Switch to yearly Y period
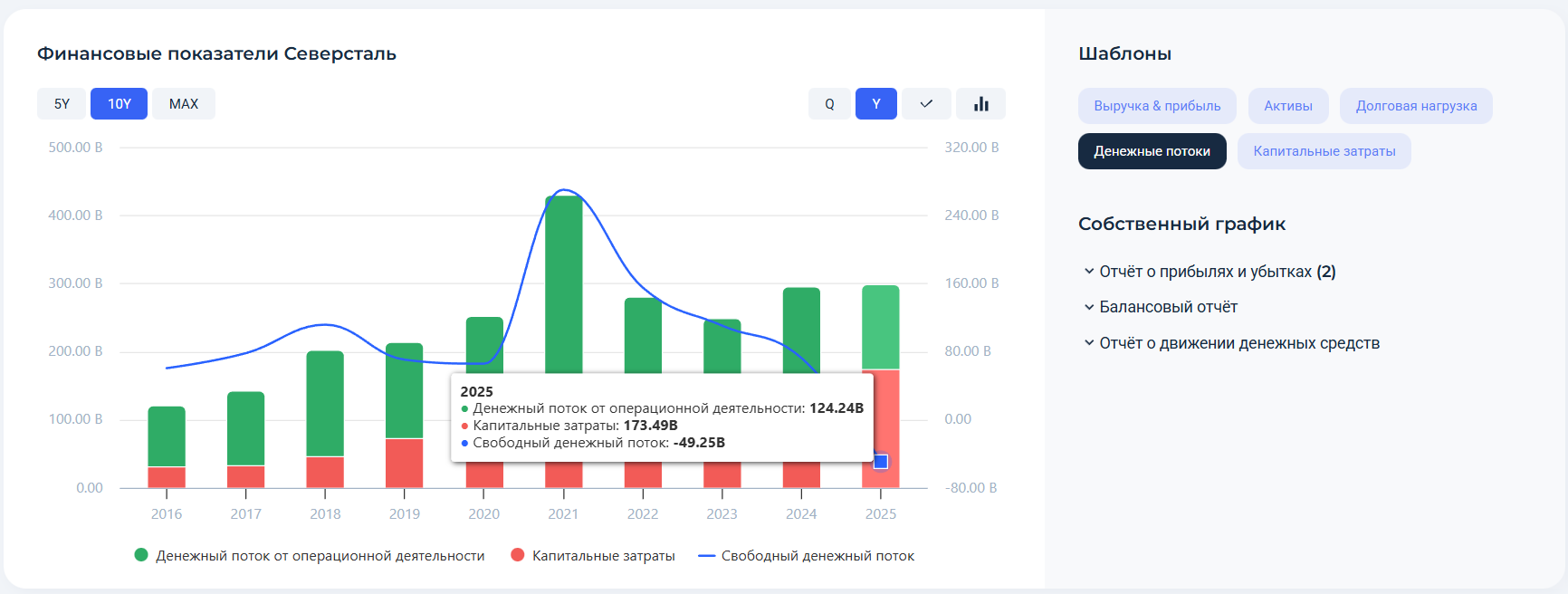The image size is (1568, 594). tap(875, 104)
